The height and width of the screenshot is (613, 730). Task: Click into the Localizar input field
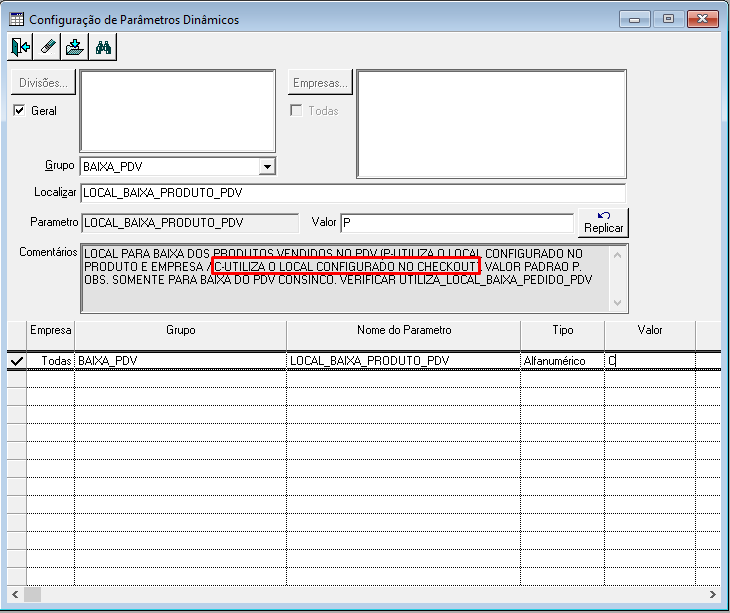click(x=353, y=193)
